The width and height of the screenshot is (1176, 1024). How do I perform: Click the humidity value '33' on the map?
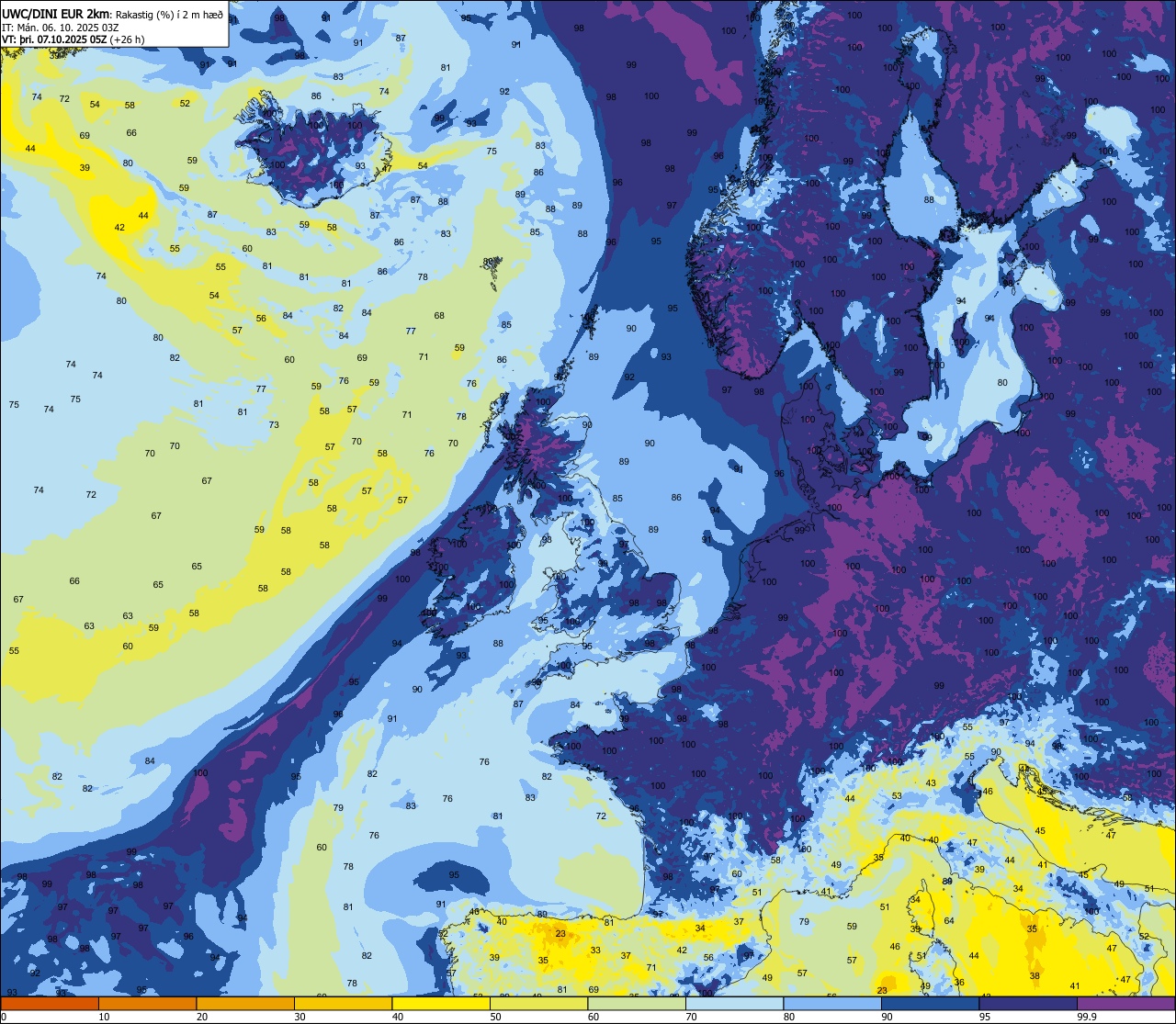coord(595,950)
